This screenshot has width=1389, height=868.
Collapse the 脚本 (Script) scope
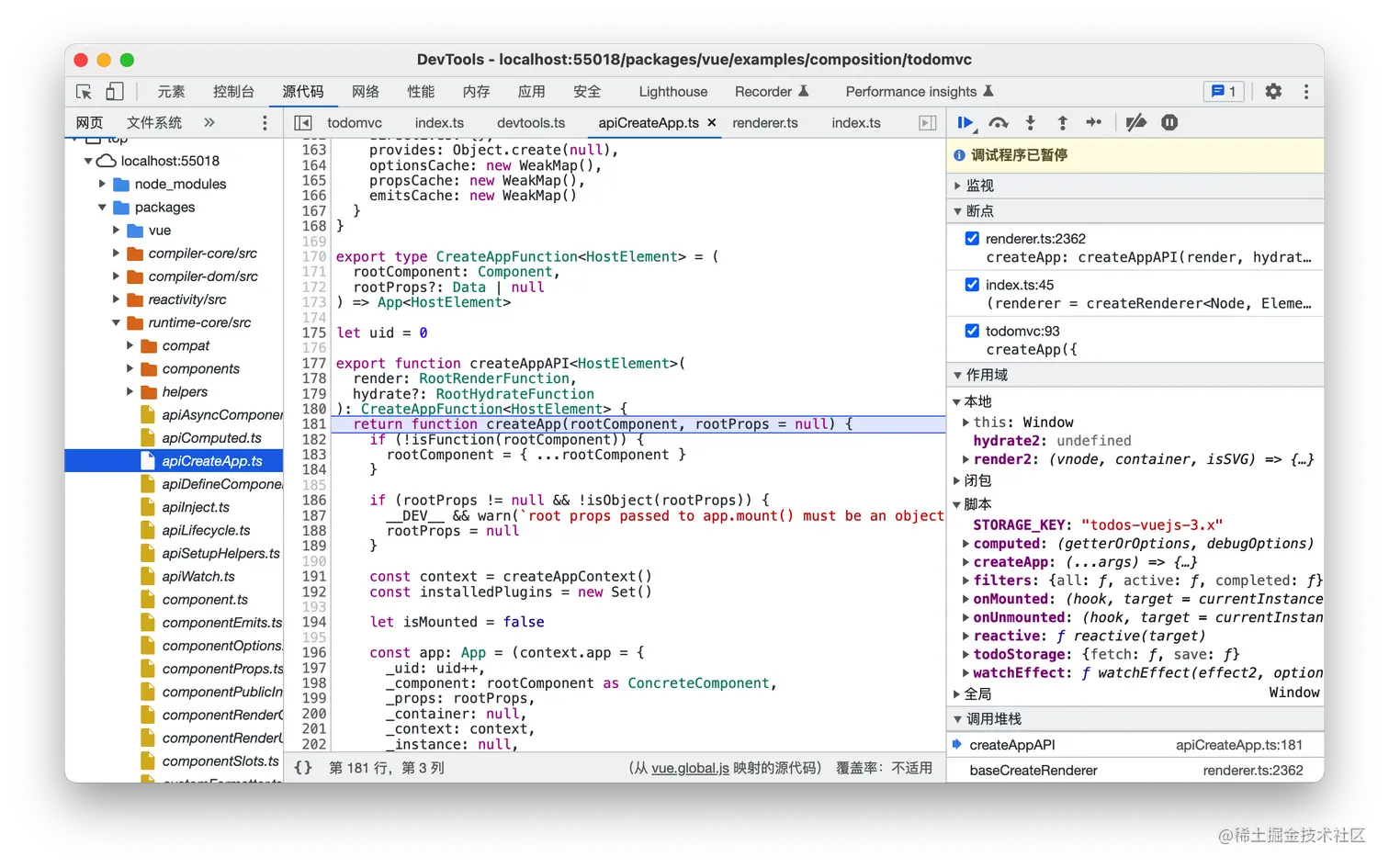[956, 504]
